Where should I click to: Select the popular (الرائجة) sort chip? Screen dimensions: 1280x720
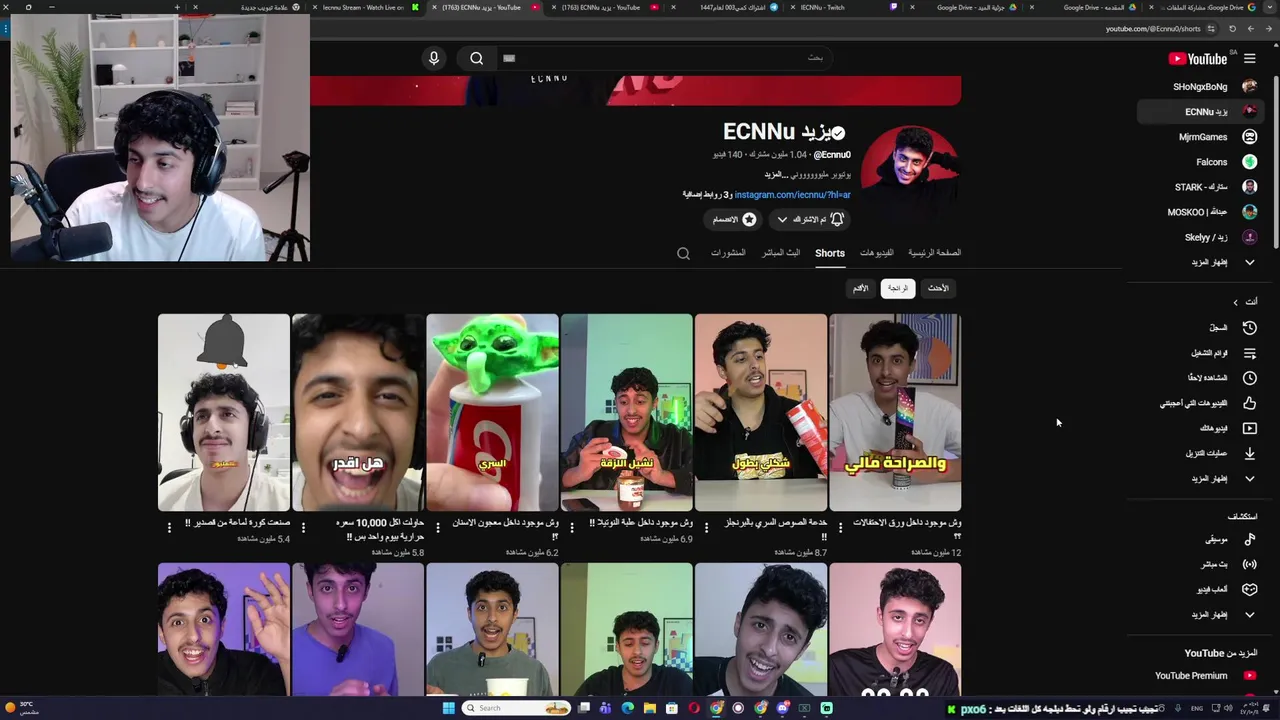click(898, 288)
